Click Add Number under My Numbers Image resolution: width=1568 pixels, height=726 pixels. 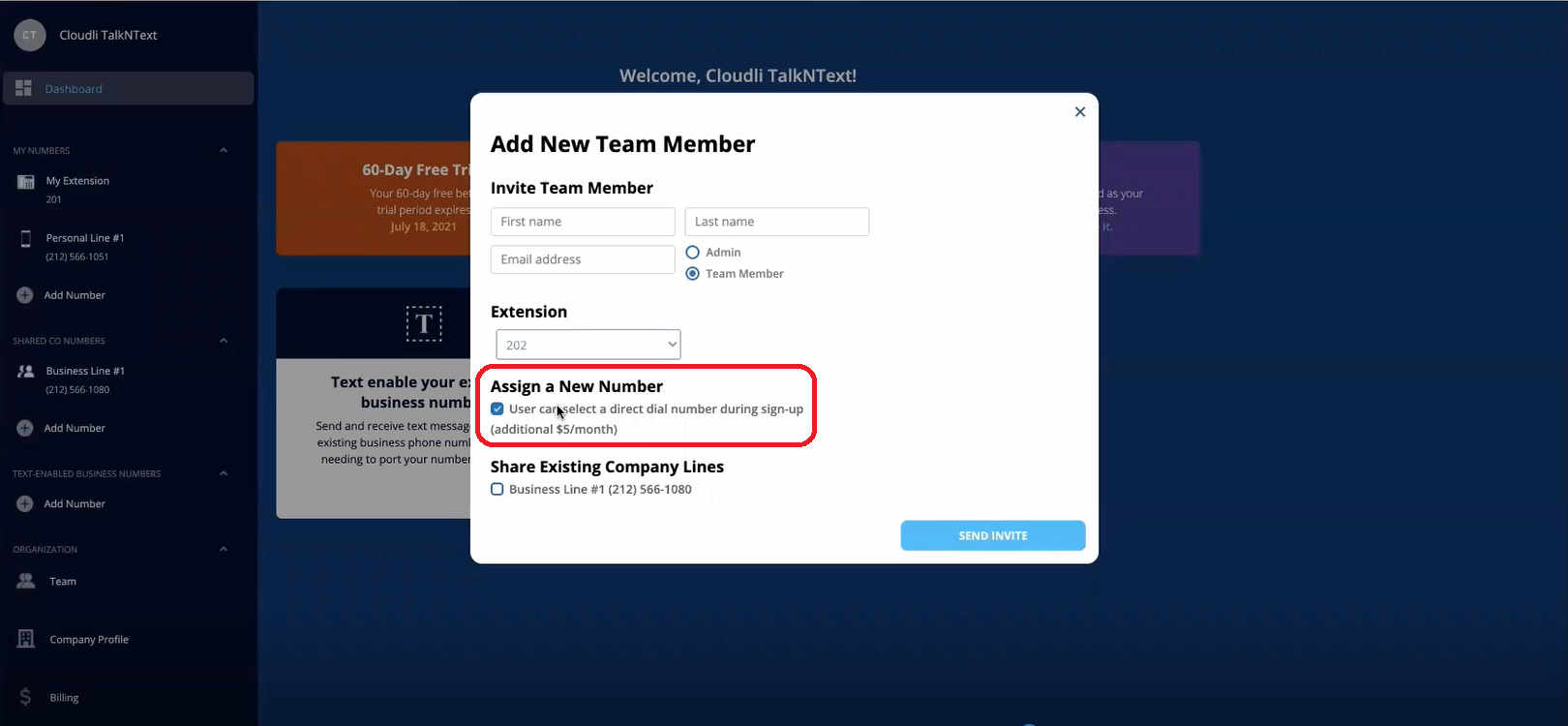click(75, 295)
